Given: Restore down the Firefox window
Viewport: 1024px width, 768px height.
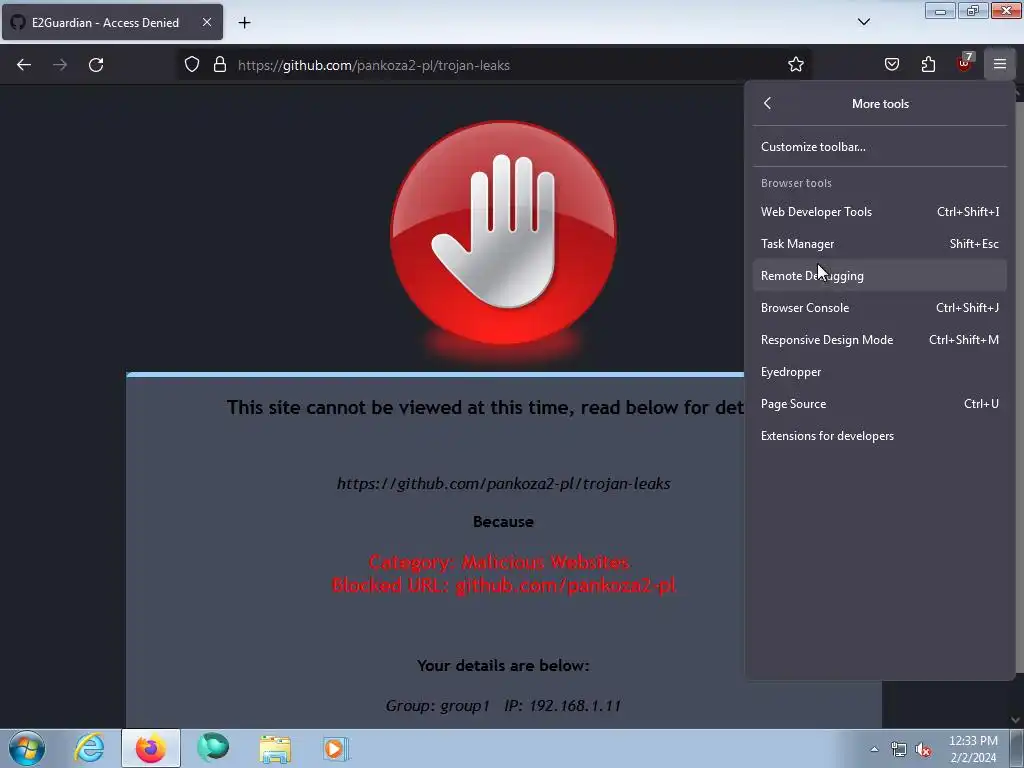Looking at the screenshot, I should click(x=973, y=10).
